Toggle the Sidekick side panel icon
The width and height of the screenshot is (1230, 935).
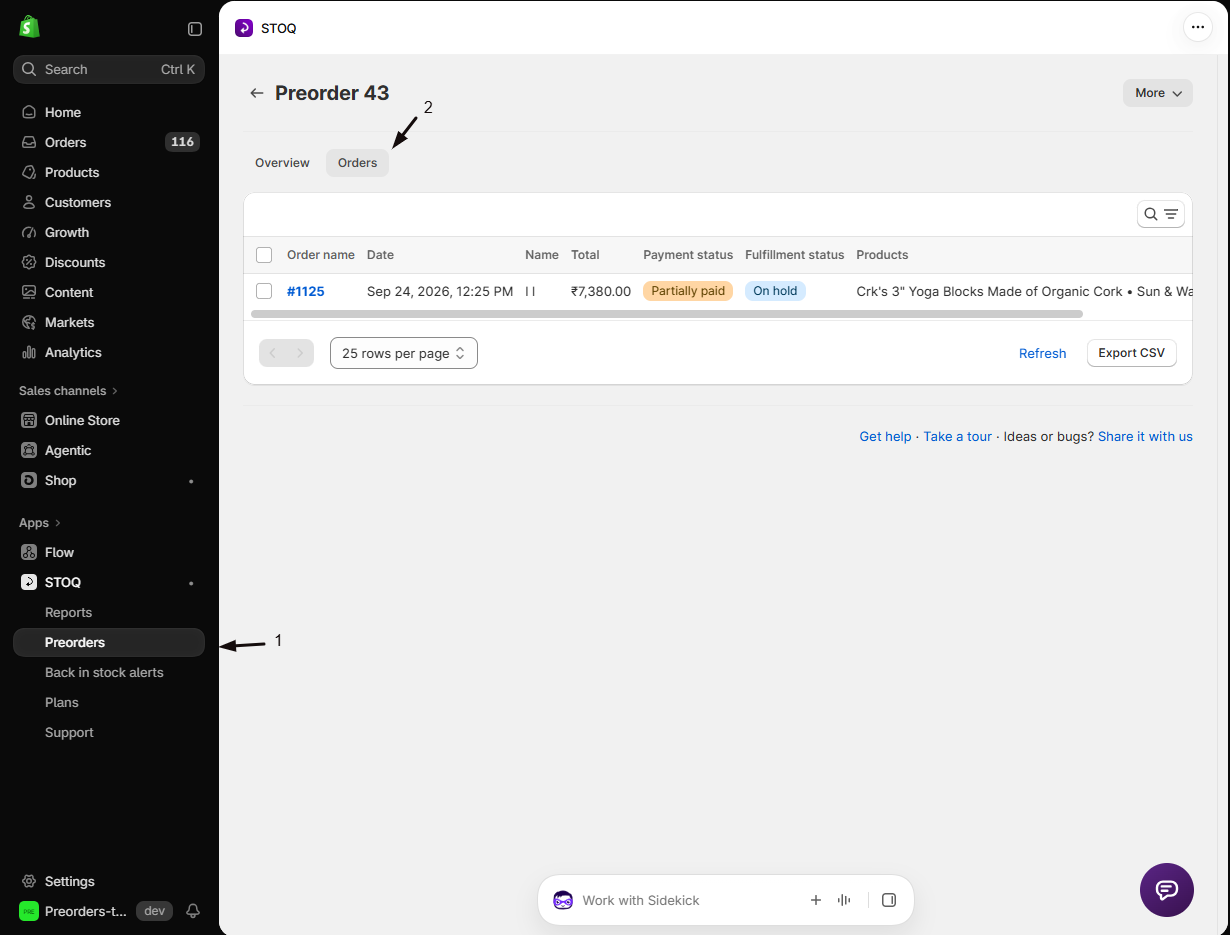[889, 900]
